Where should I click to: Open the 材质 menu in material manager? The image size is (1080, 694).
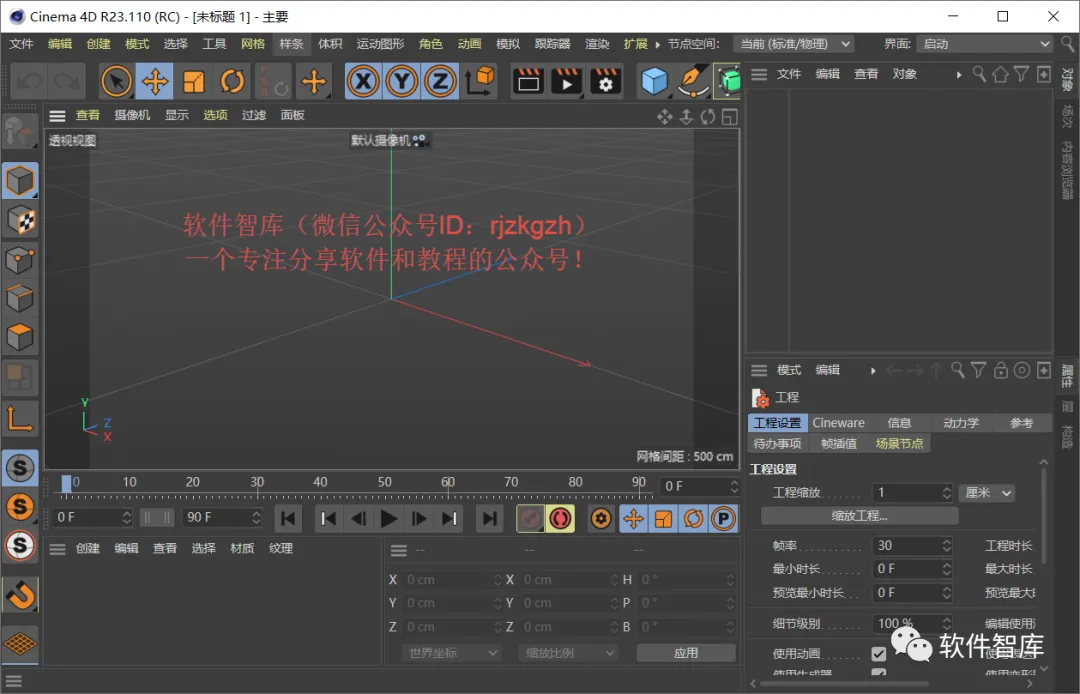click(x=242, y=549)
